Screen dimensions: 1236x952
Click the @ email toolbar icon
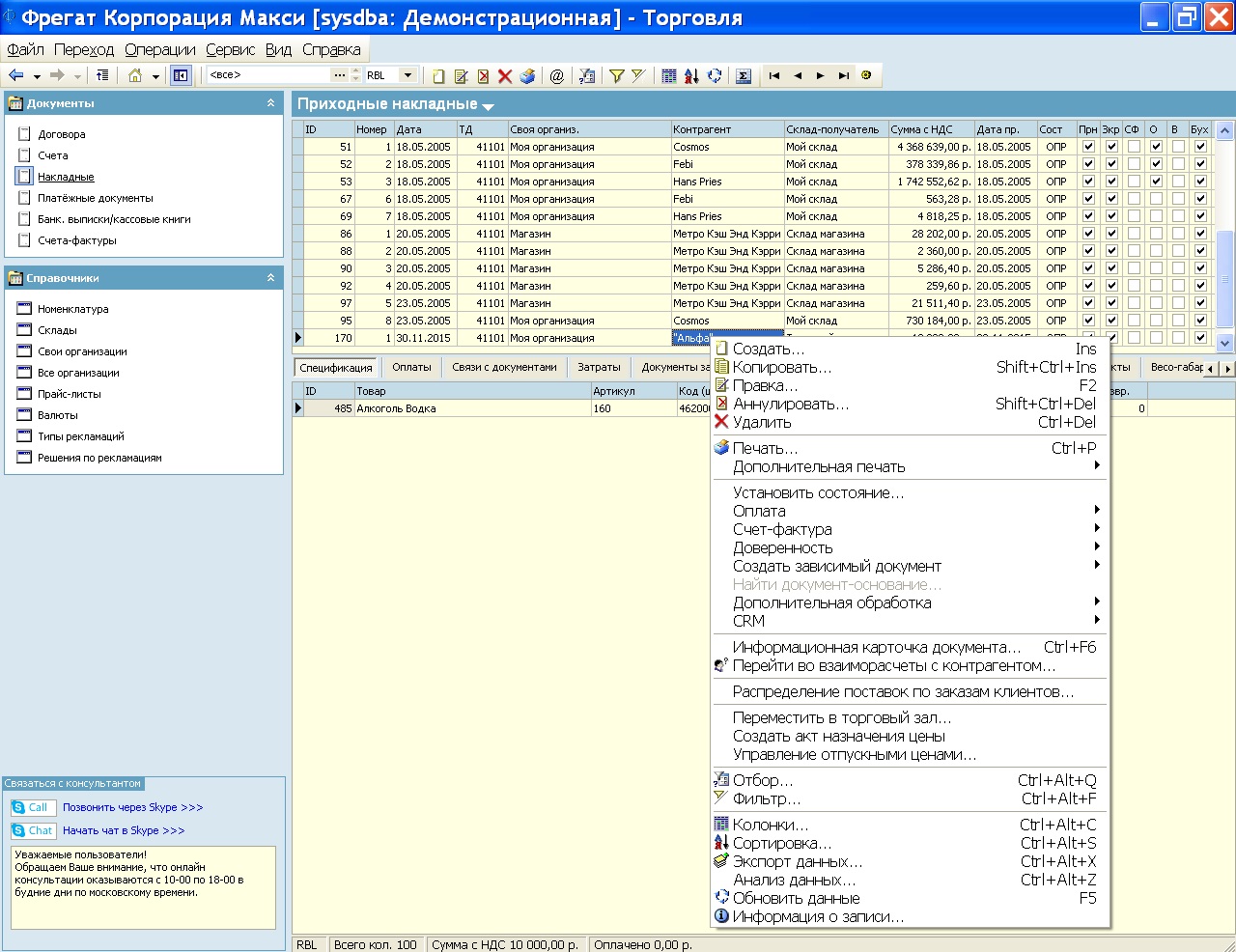pos(557,75)
